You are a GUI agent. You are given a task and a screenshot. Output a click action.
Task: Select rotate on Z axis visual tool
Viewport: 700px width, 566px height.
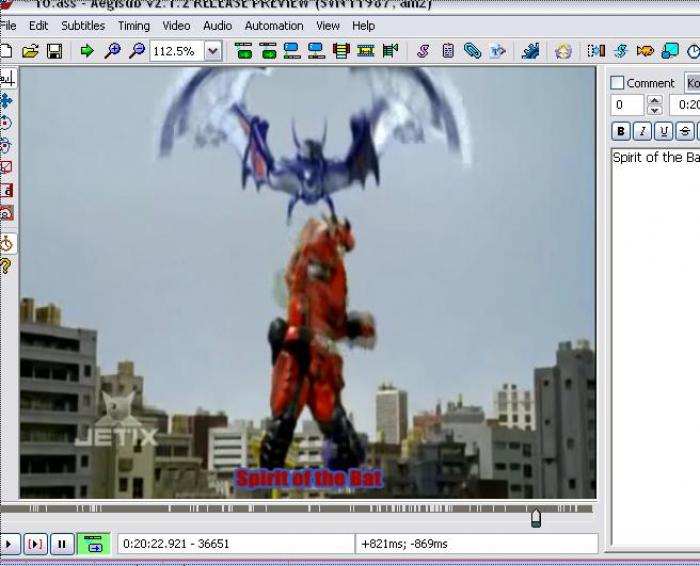click(x=6, y=123)
